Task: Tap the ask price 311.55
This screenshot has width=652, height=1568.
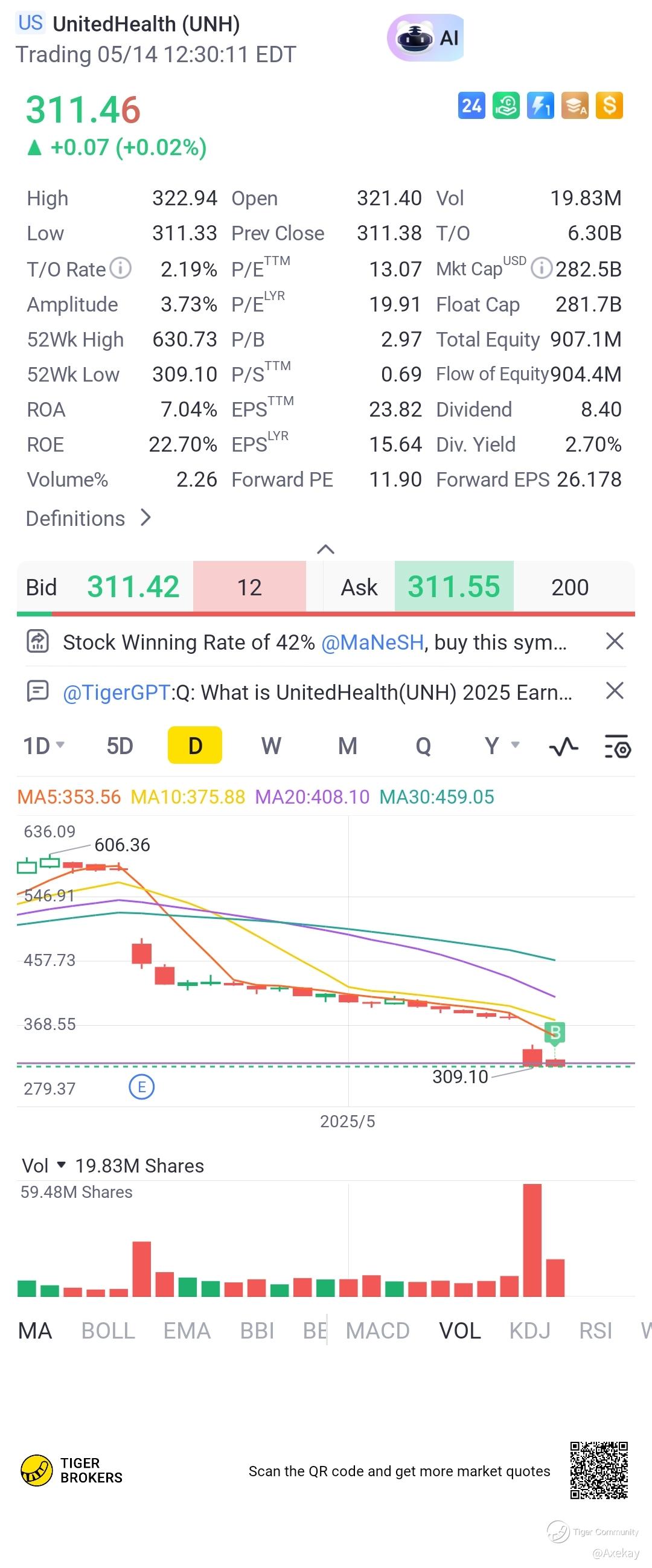Action: [x=453, y=587]
